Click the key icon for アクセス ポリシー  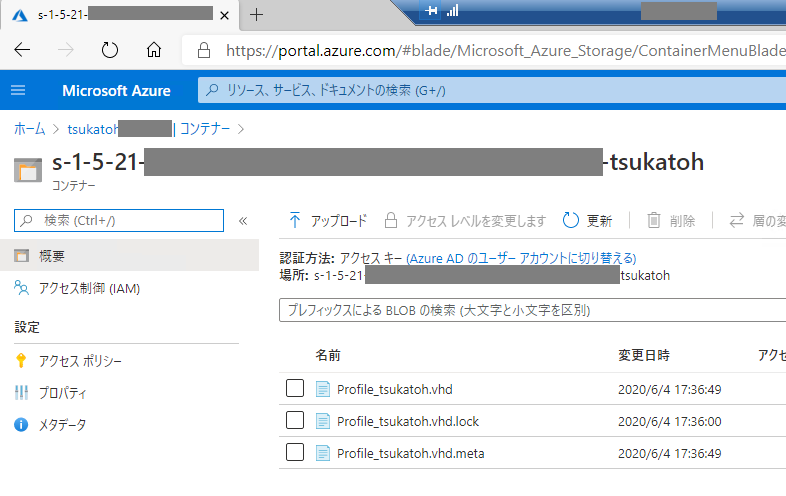(x=21, y=361)
